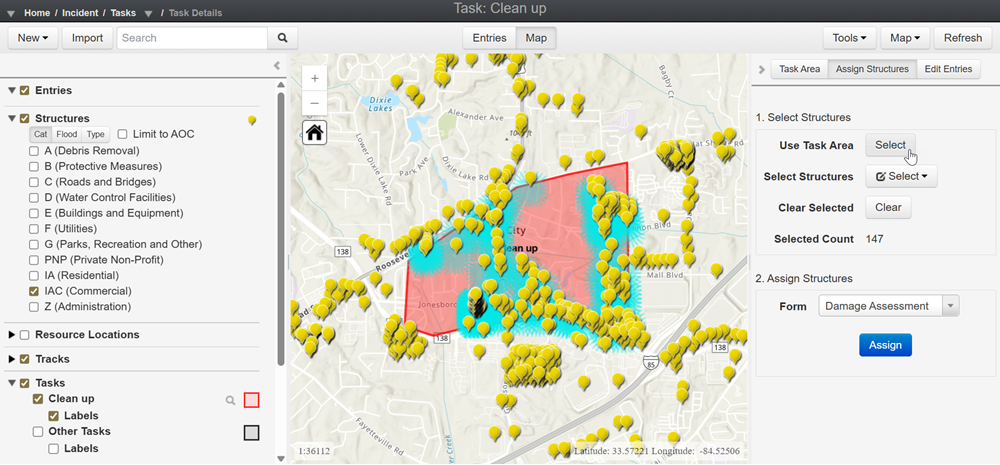Screen dimensions: 1000x465
Task: Open the Form Damage Assessment combo box
Action: point(888,306)
